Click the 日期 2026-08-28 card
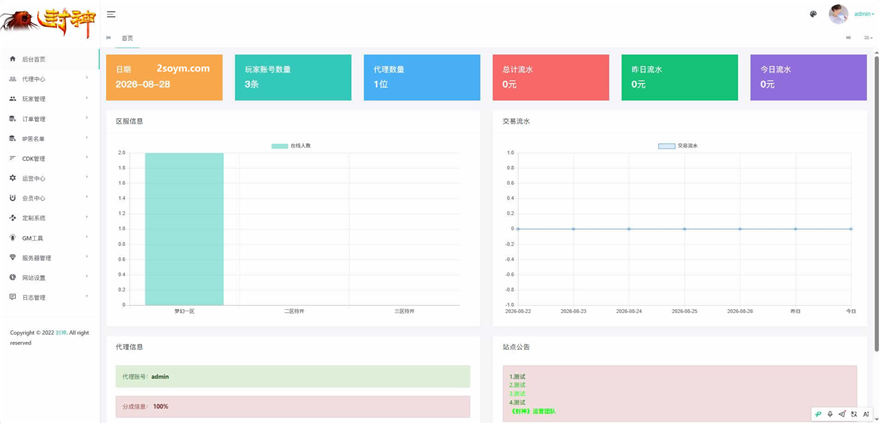The height and width of the screenshot is (424, 880). tap(164, 77)
